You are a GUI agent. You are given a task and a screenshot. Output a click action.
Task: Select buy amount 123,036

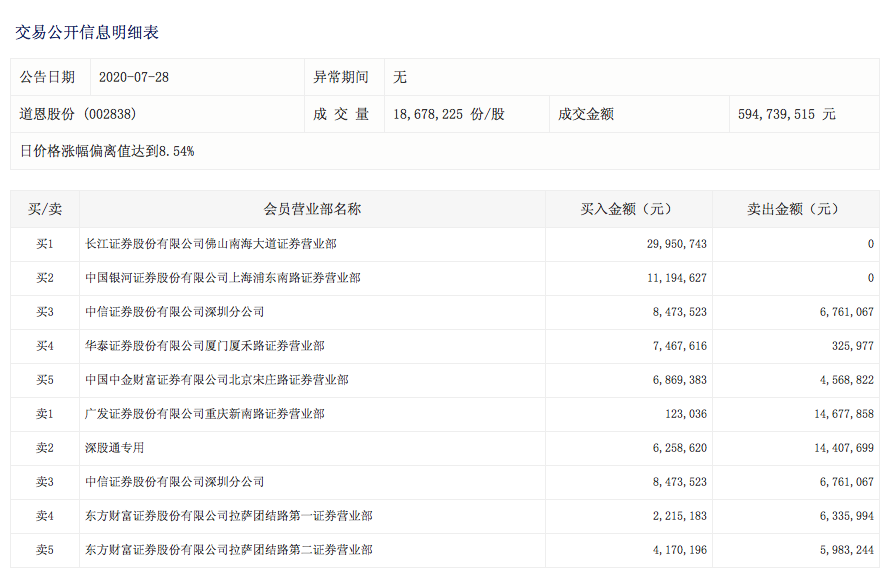coord(686,414)
